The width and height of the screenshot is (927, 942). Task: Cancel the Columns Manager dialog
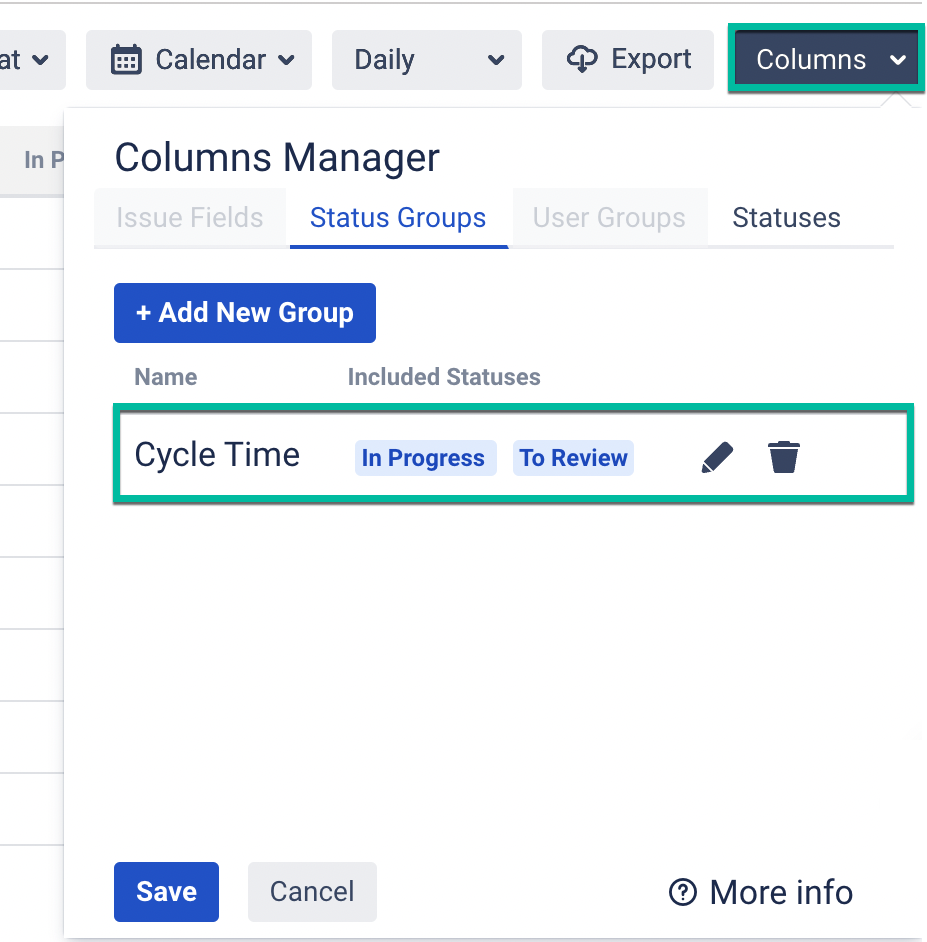[x=312, y=892]
